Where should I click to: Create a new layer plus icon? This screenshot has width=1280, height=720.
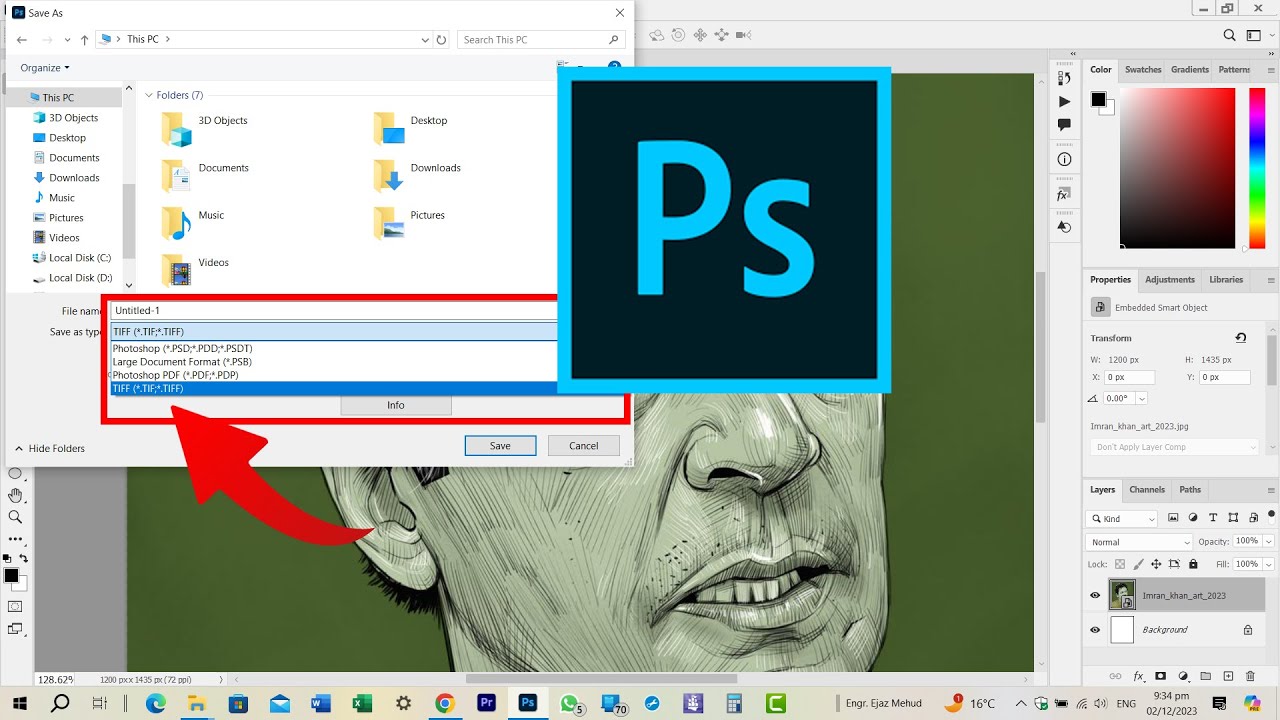click(1228, 676)
